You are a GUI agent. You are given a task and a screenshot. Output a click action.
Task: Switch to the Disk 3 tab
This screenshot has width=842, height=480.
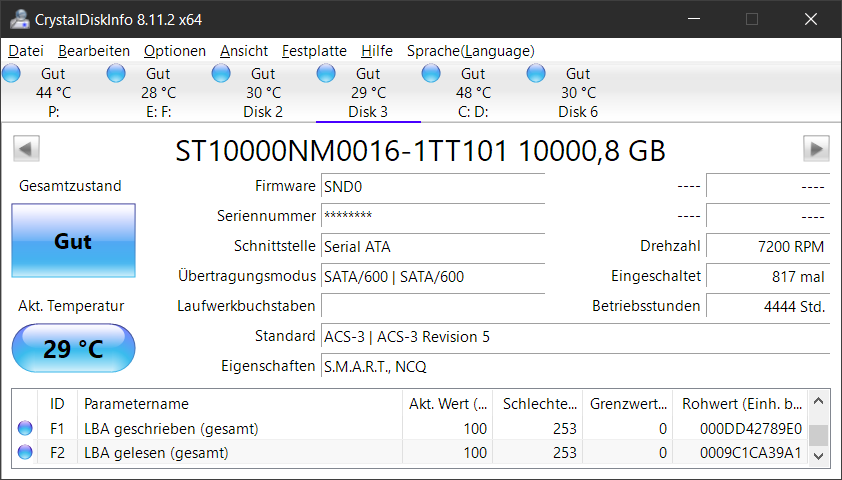click(368, 92)
